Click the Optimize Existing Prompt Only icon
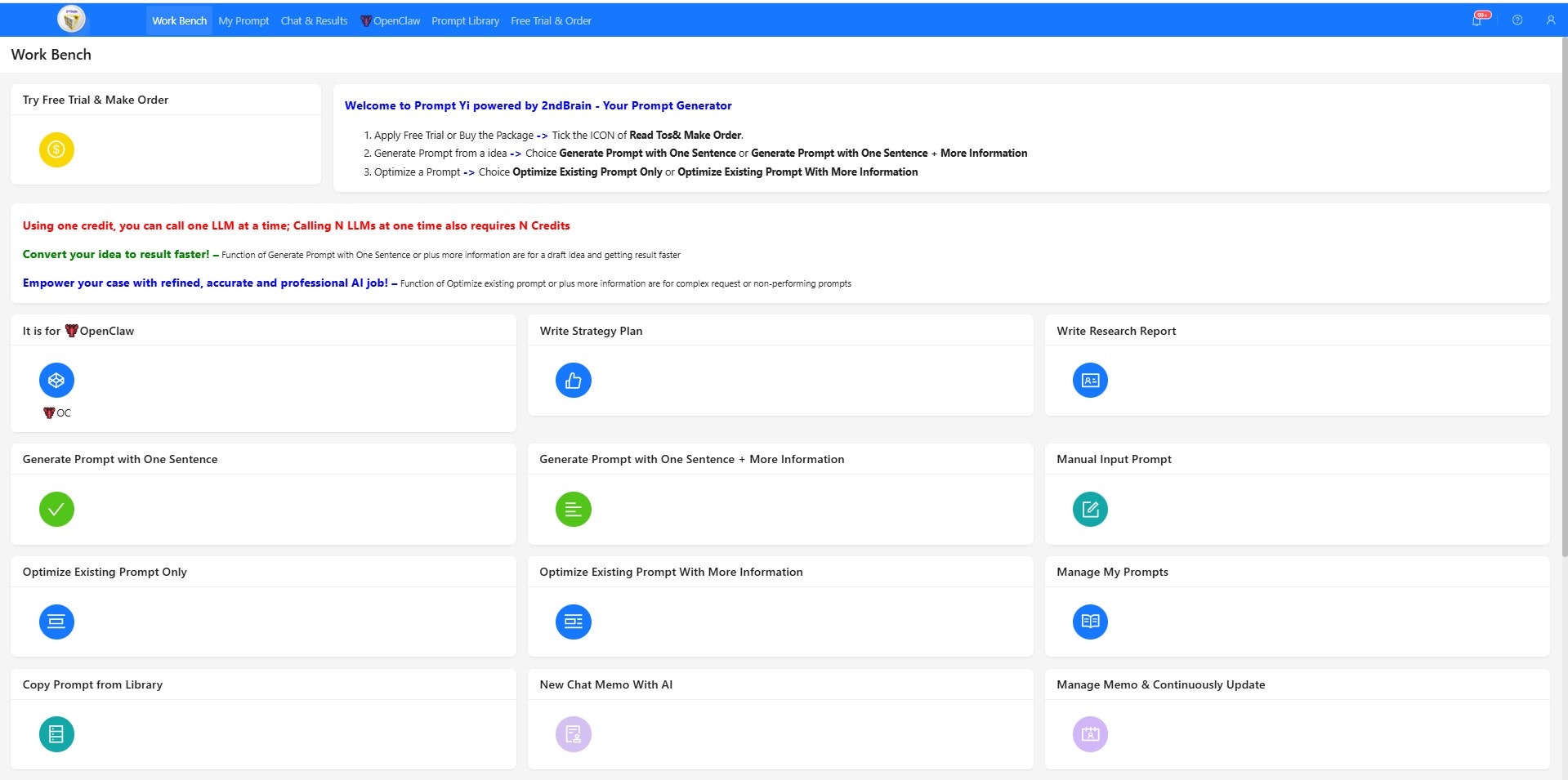This screenshot has width=1568, height=780. pyautogui.click(x=56, y=621)
